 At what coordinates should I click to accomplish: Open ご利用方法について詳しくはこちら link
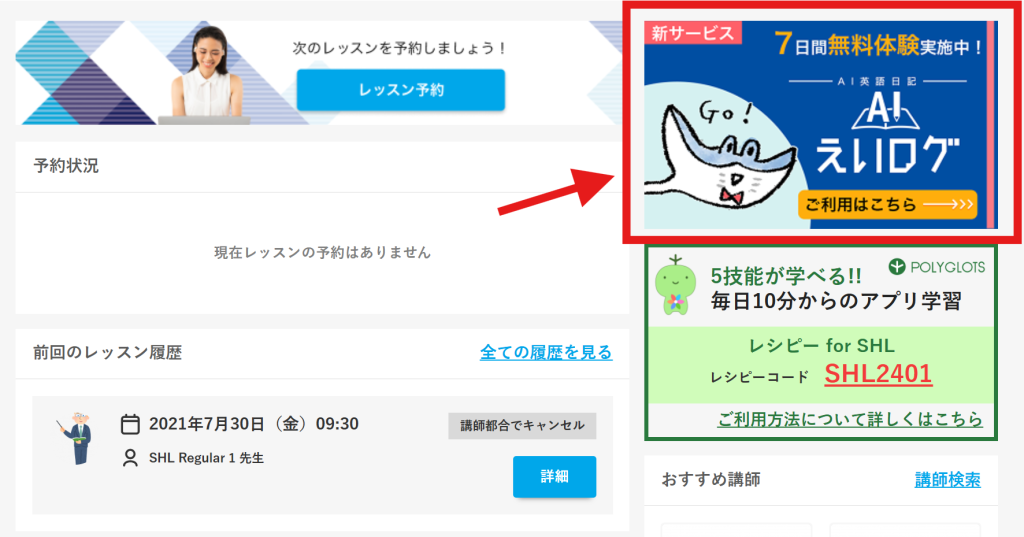(x=850, y=419)
